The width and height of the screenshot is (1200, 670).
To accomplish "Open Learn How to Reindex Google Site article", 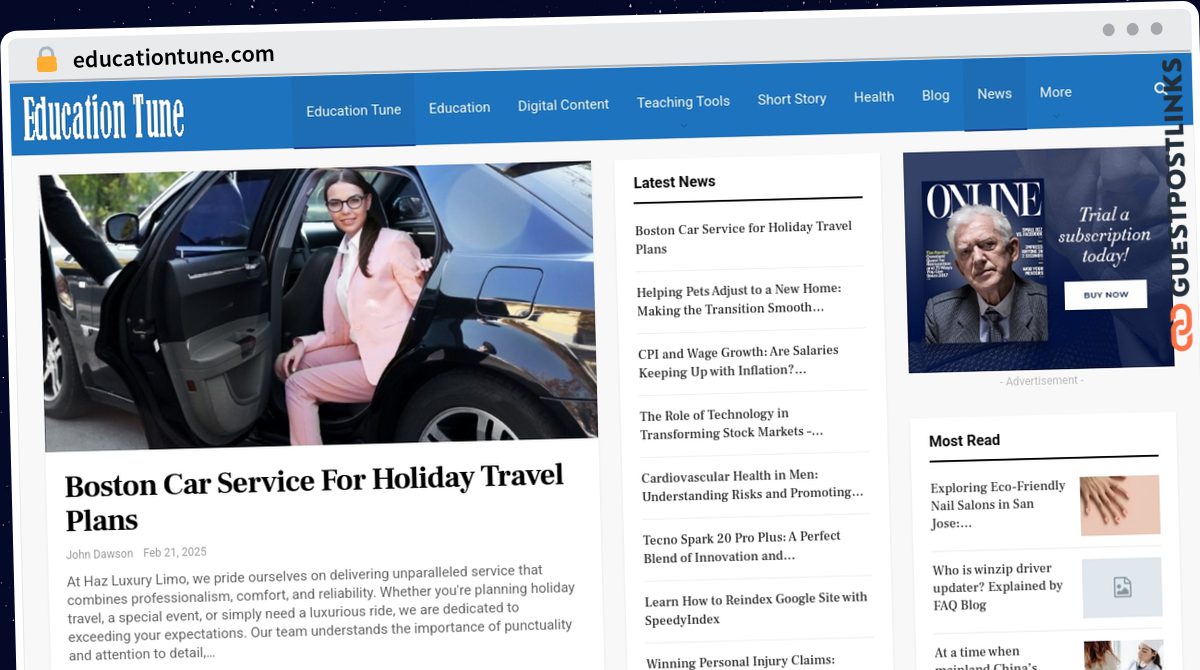I will pos(755,609).
